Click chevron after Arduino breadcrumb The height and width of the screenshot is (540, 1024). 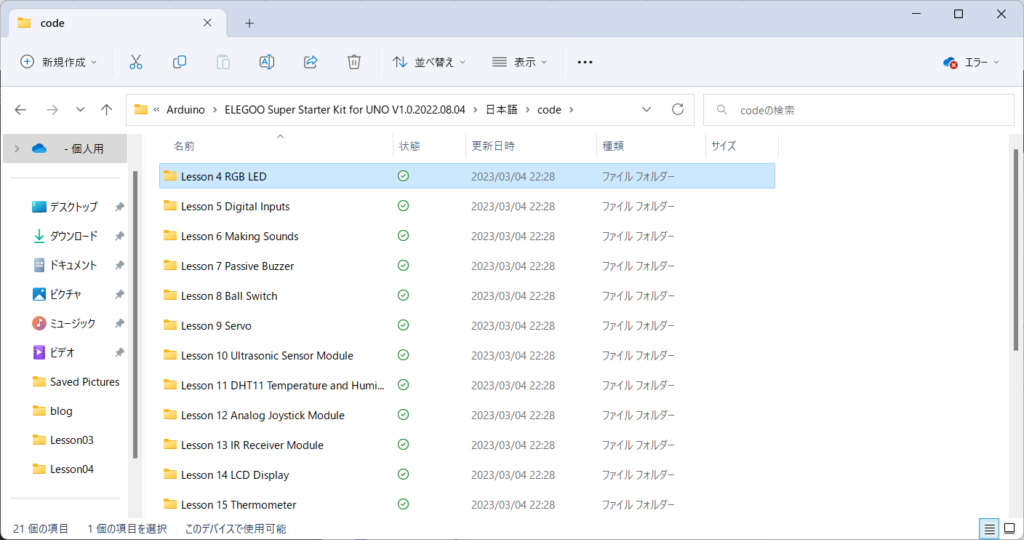click(x=215, y=110)
